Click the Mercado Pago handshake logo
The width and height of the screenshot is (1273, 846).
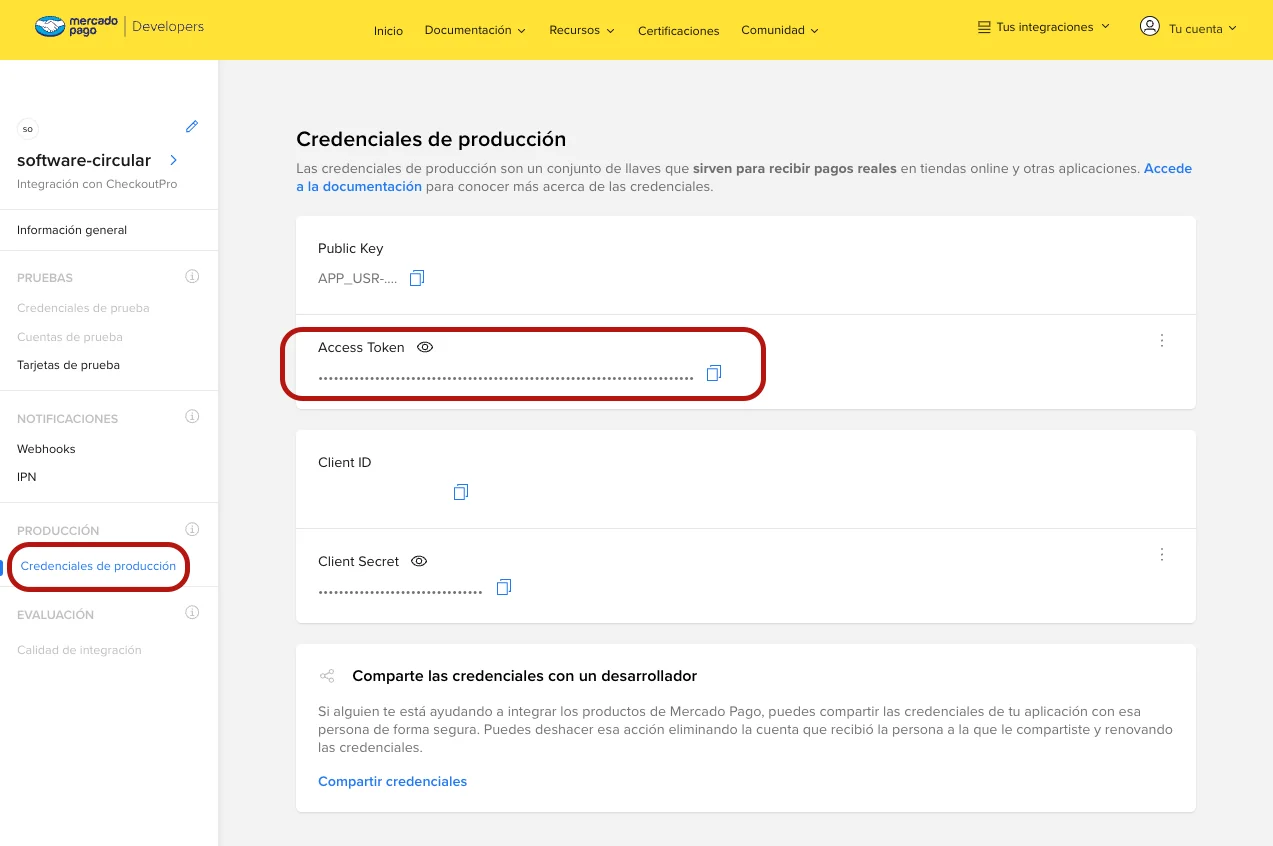click(x=50, y=27)
